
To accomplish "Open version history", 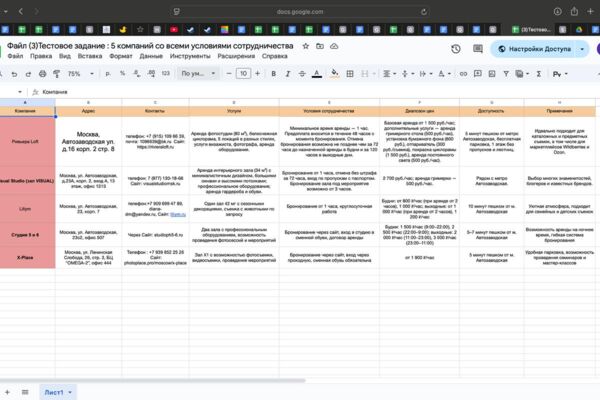I will [455, 49].
